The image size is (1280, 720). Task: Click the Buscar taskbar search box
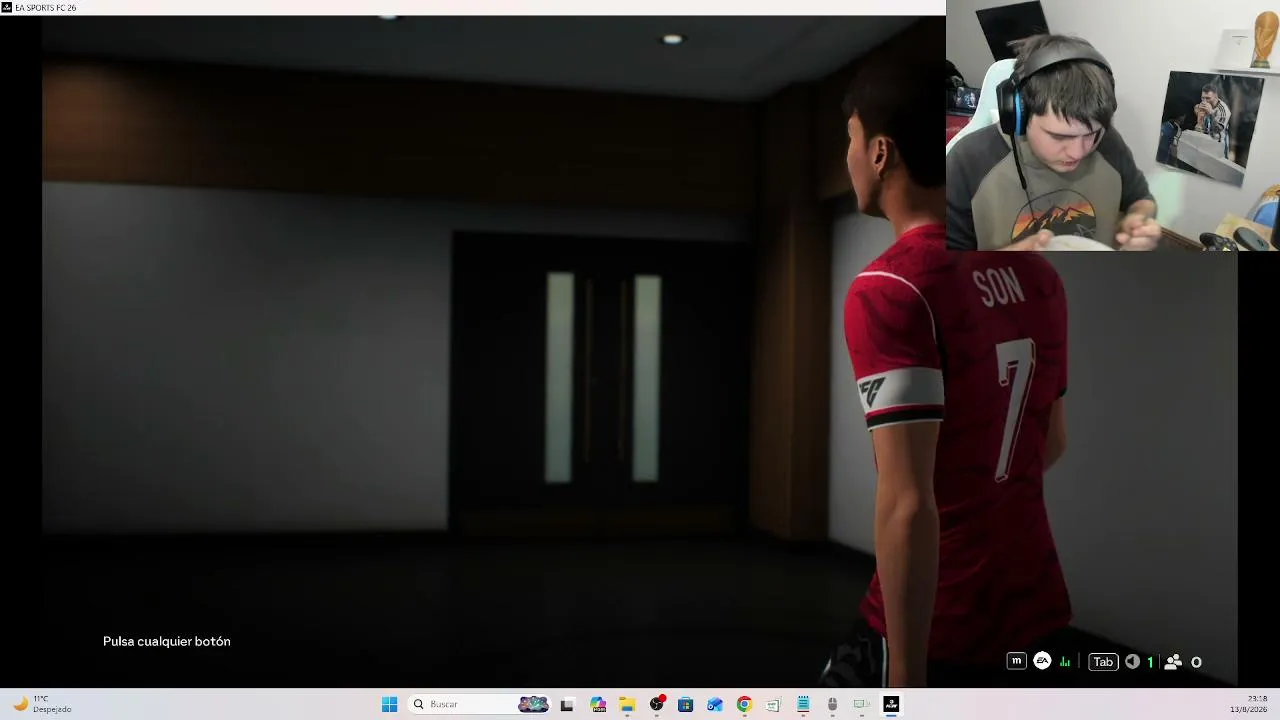coord(480,704)
